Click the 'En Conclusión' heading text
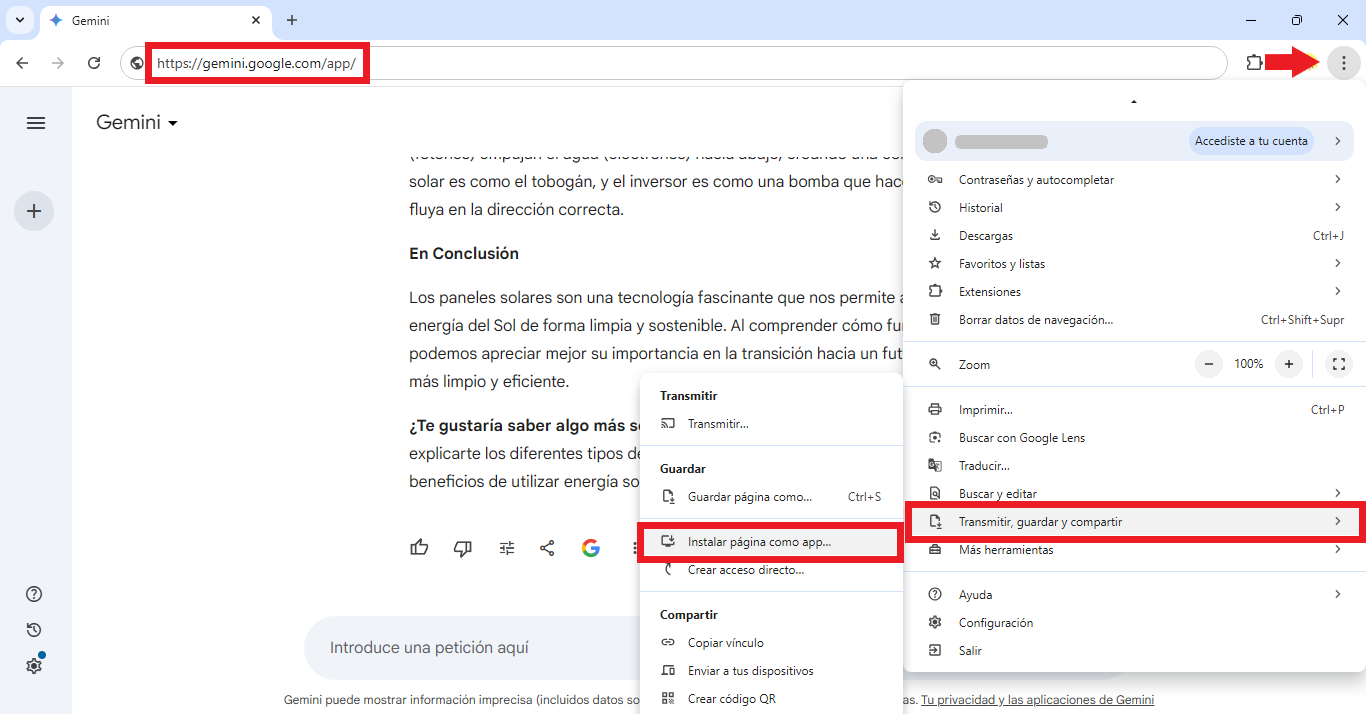 [464, 254]
